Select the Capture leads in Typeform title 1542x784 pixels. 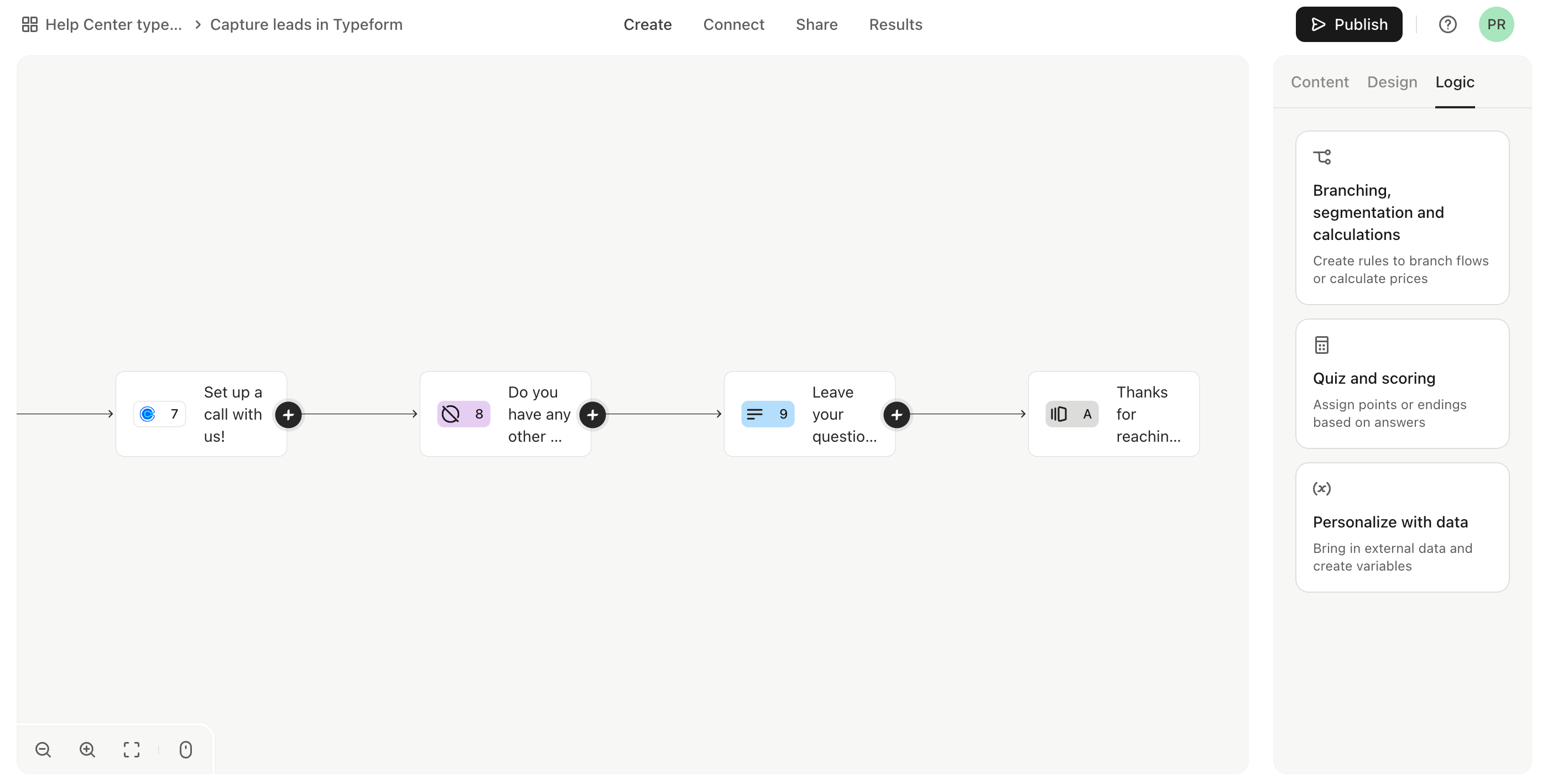tap(306, 24)
